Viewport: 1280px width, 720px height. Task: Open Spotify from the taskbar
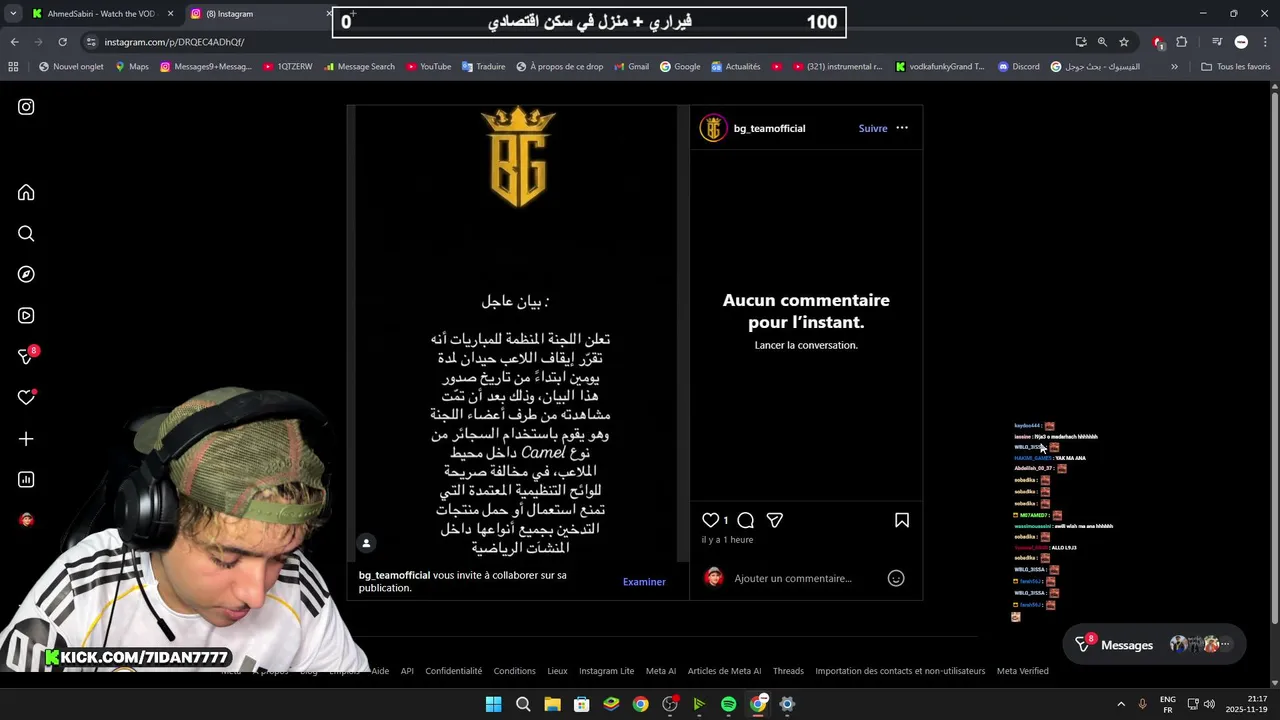pyautogui.click(x=728, y=704)
